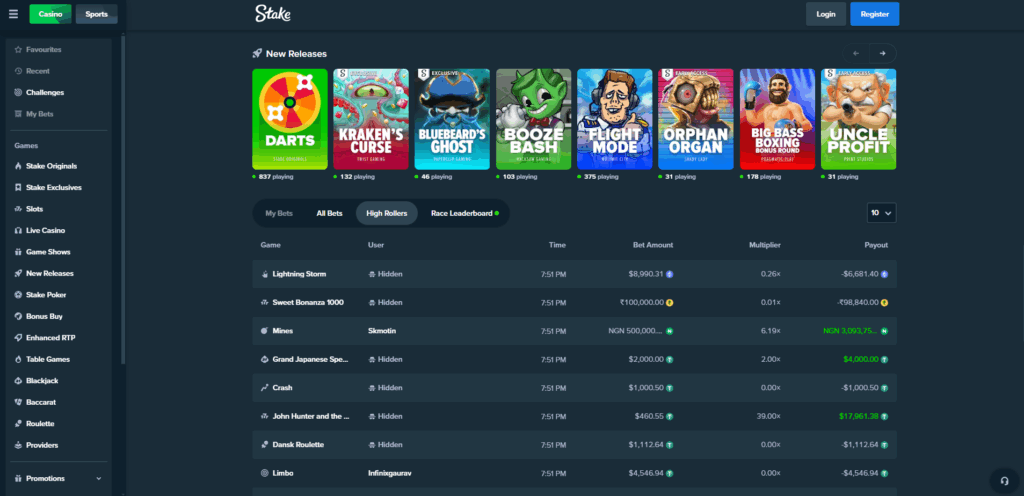Image resolution: width=1024 pixels, height=496 pixels.
Task: Click the Mines bomb icon in bets table
Action: [x=264, y=331]
